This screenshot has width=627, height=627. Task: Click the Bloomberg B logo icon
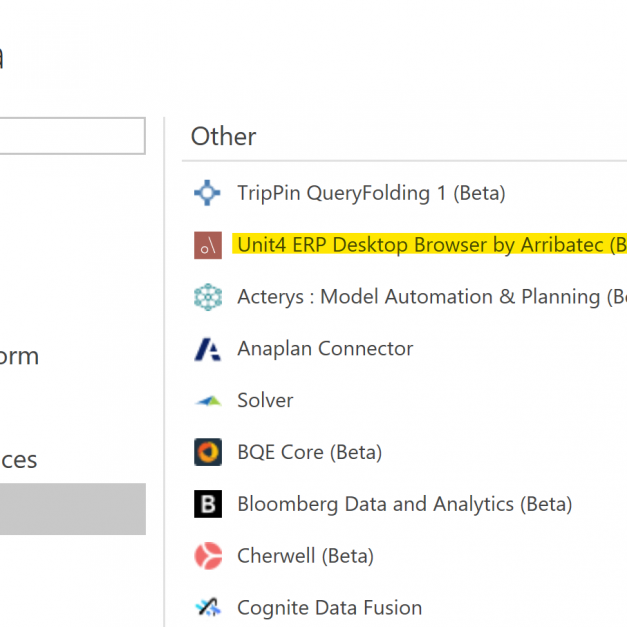point(208,504)
